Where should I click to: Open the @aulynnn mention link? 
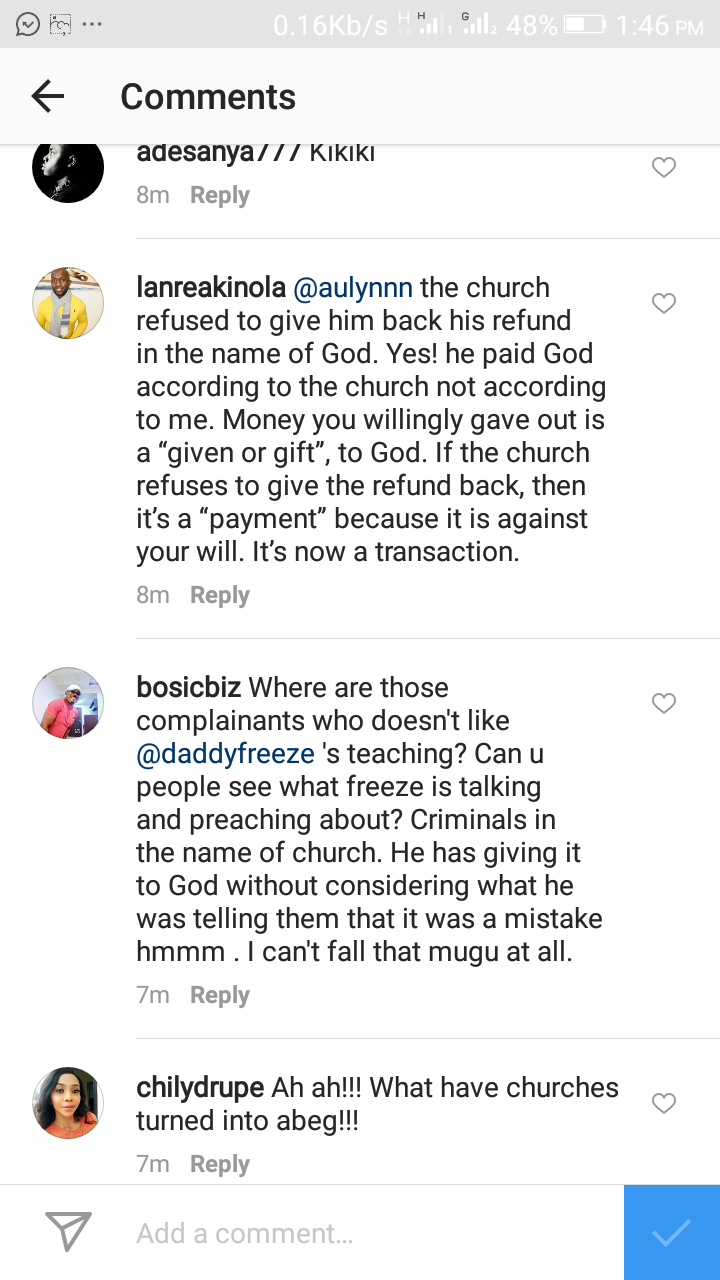click(351, 288)
